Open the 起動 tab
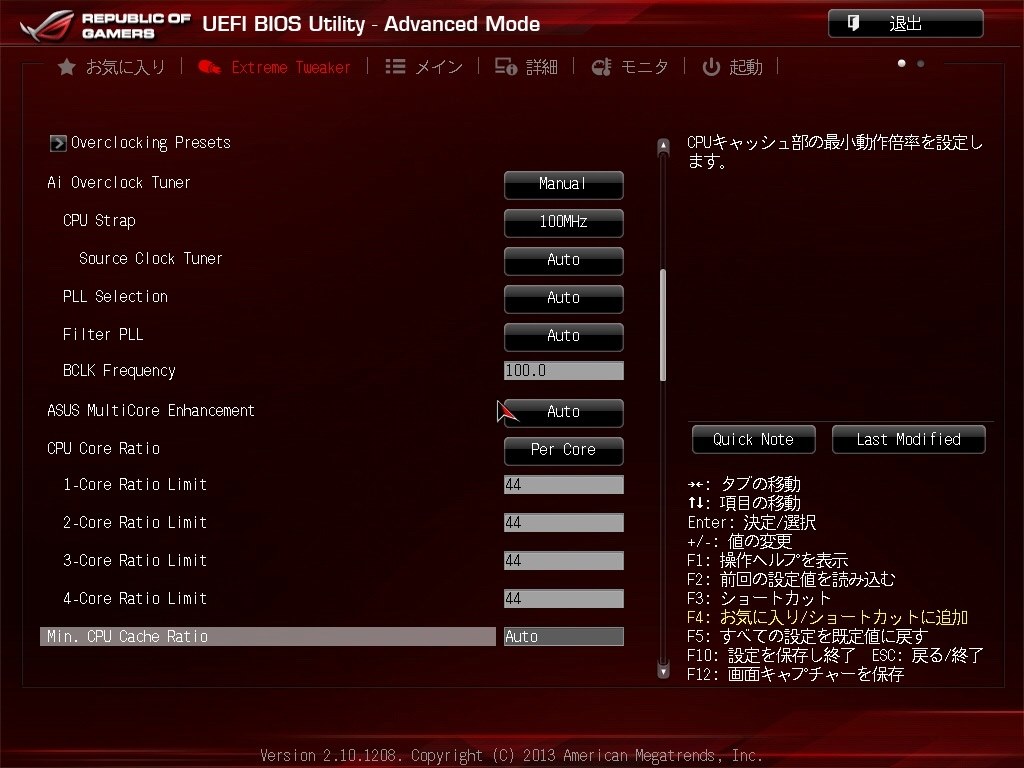 [733, 67]
